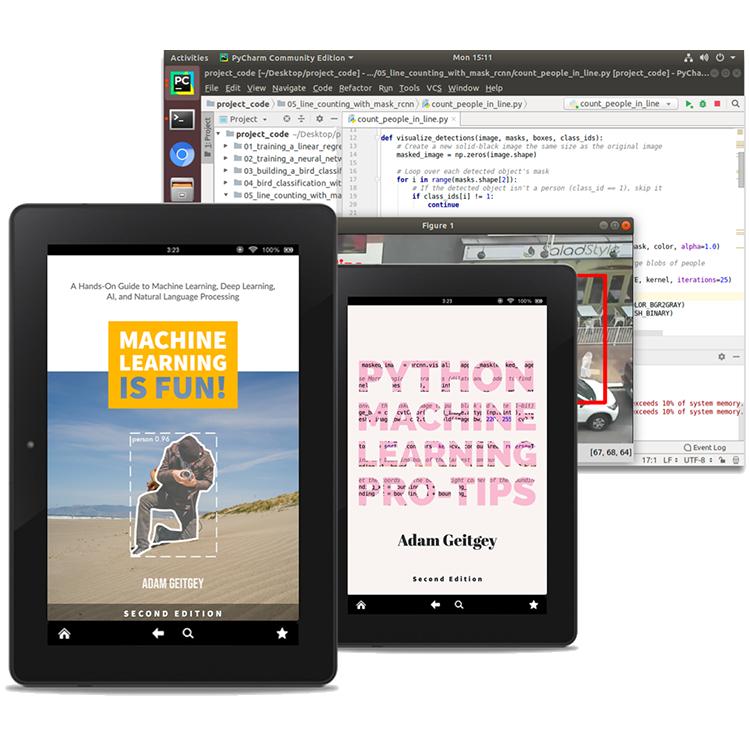The width and height of the screenshot is (750, 750).
Task: Open the File menu
Action: click(x=211, y=88)
